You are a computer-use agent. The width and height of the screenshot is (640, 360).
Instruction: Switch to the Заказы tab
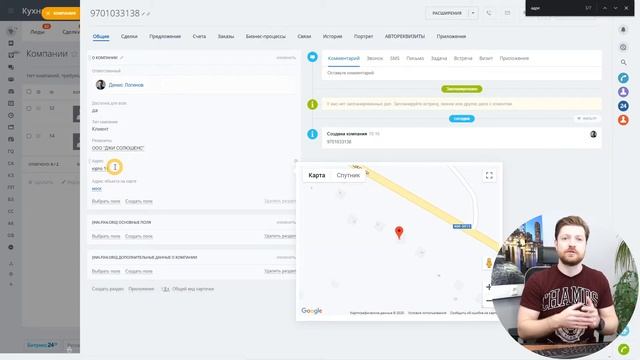click(x=226, y=36)
